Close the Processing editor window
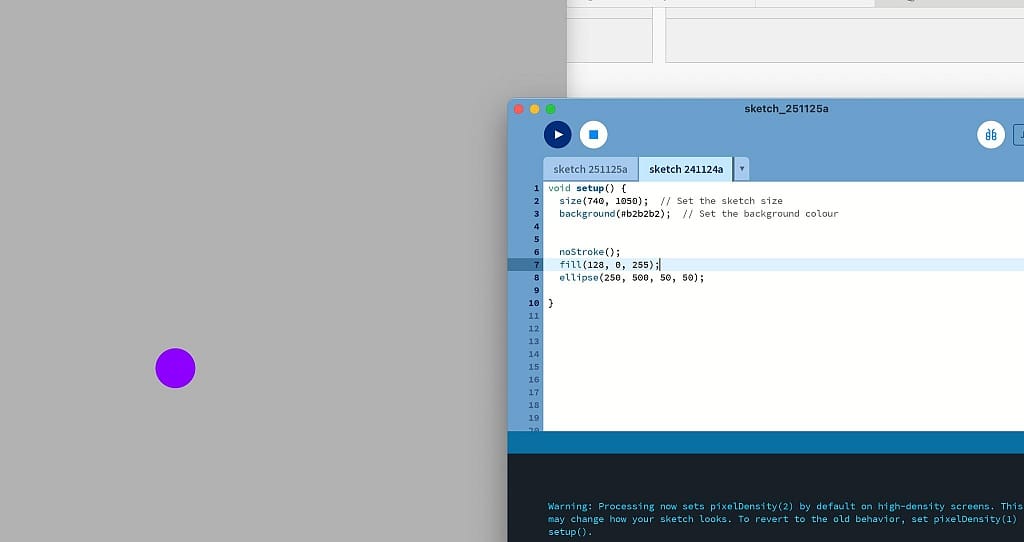 519,109
